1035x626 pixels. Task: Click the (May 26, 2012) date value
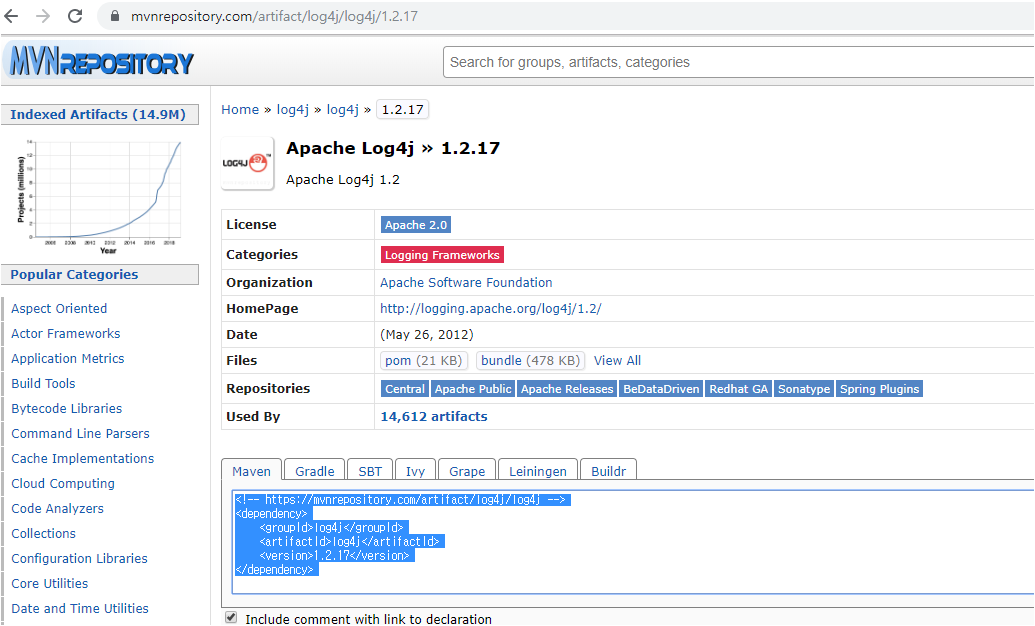pyautogui.click(x=426, y=335)
